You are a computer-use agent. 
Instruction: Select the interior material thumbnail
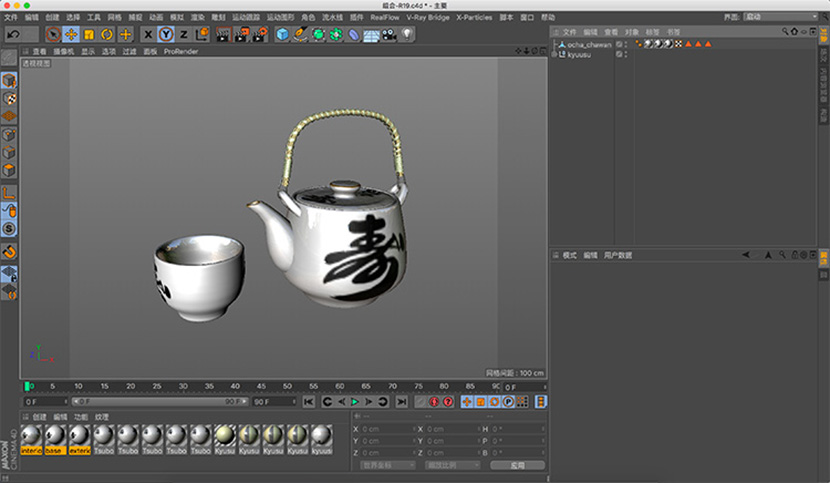31,436
